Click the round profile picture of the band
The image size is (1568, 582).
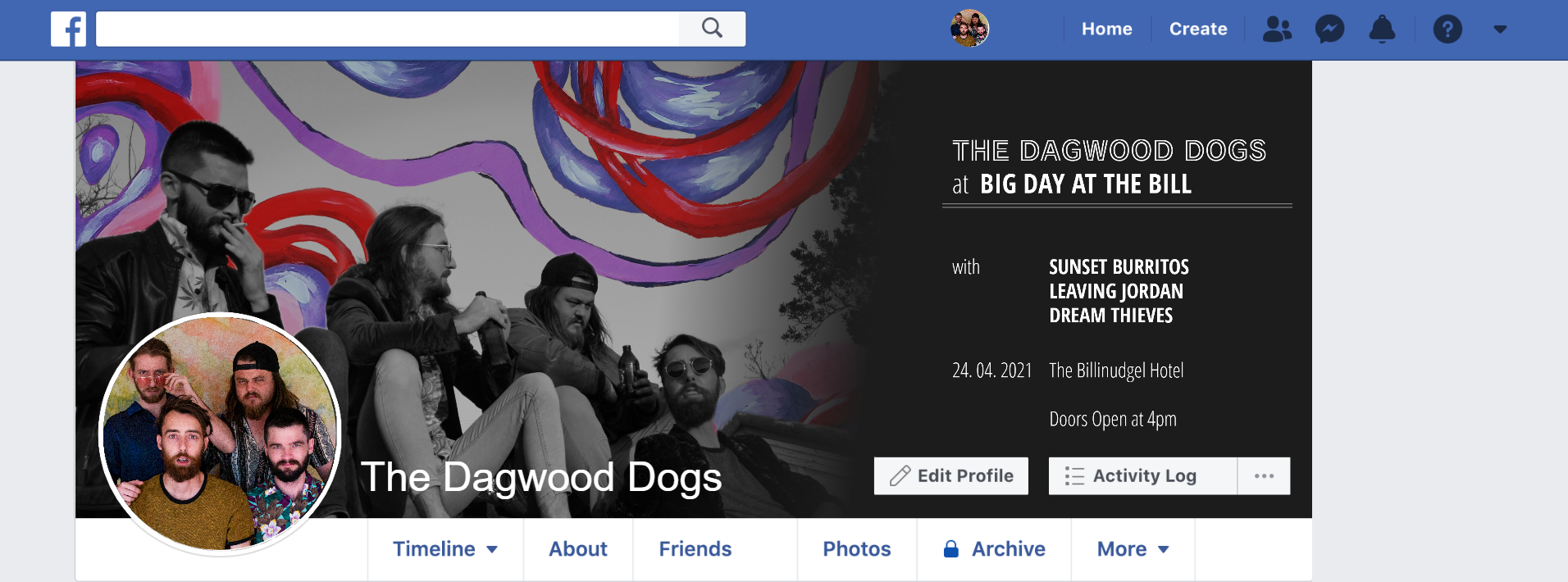point(220,434)
